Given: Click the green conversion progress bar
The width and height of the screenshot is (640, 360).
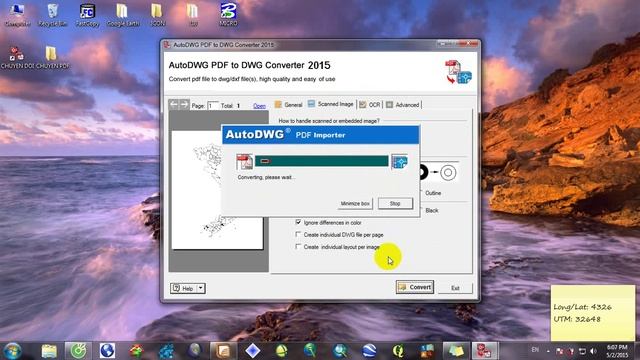Looking at the screenshot, I should tap(322, 161).
